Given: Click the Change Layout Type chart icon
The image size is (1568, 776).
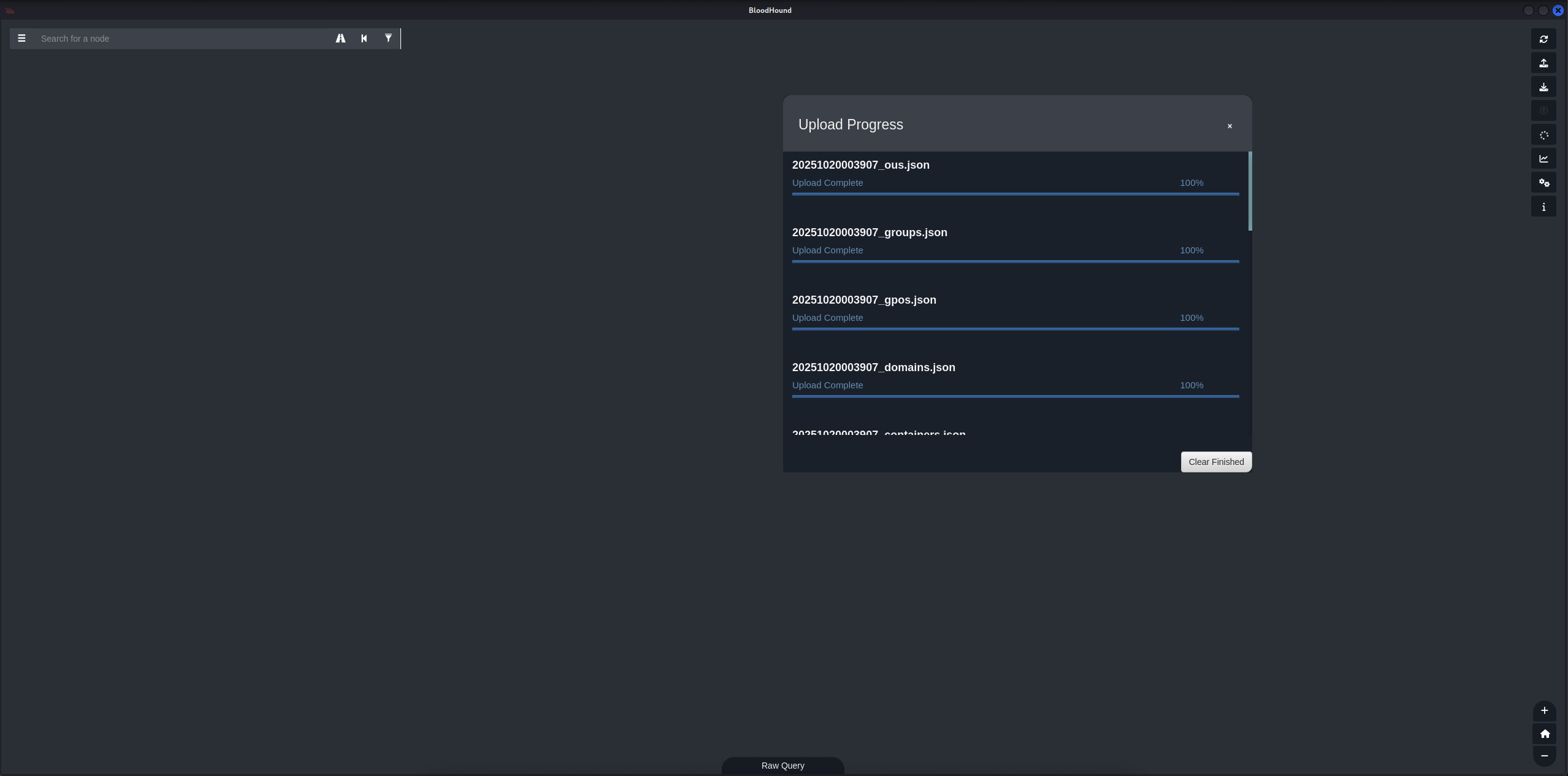Looking at the screenshot, I should tap(1543, 159).
